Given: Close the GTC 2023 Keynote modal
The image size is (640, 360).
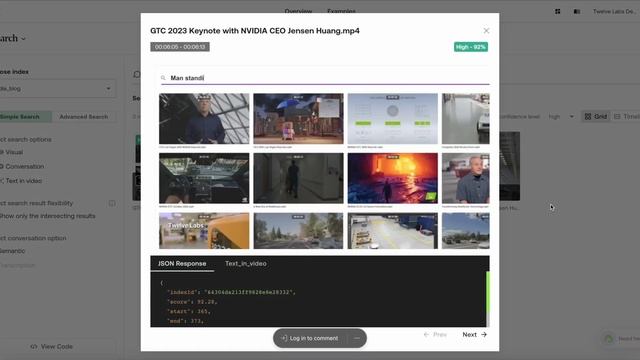Looking at the screenshot, I should pyautogui.click(x=486, y=31).
